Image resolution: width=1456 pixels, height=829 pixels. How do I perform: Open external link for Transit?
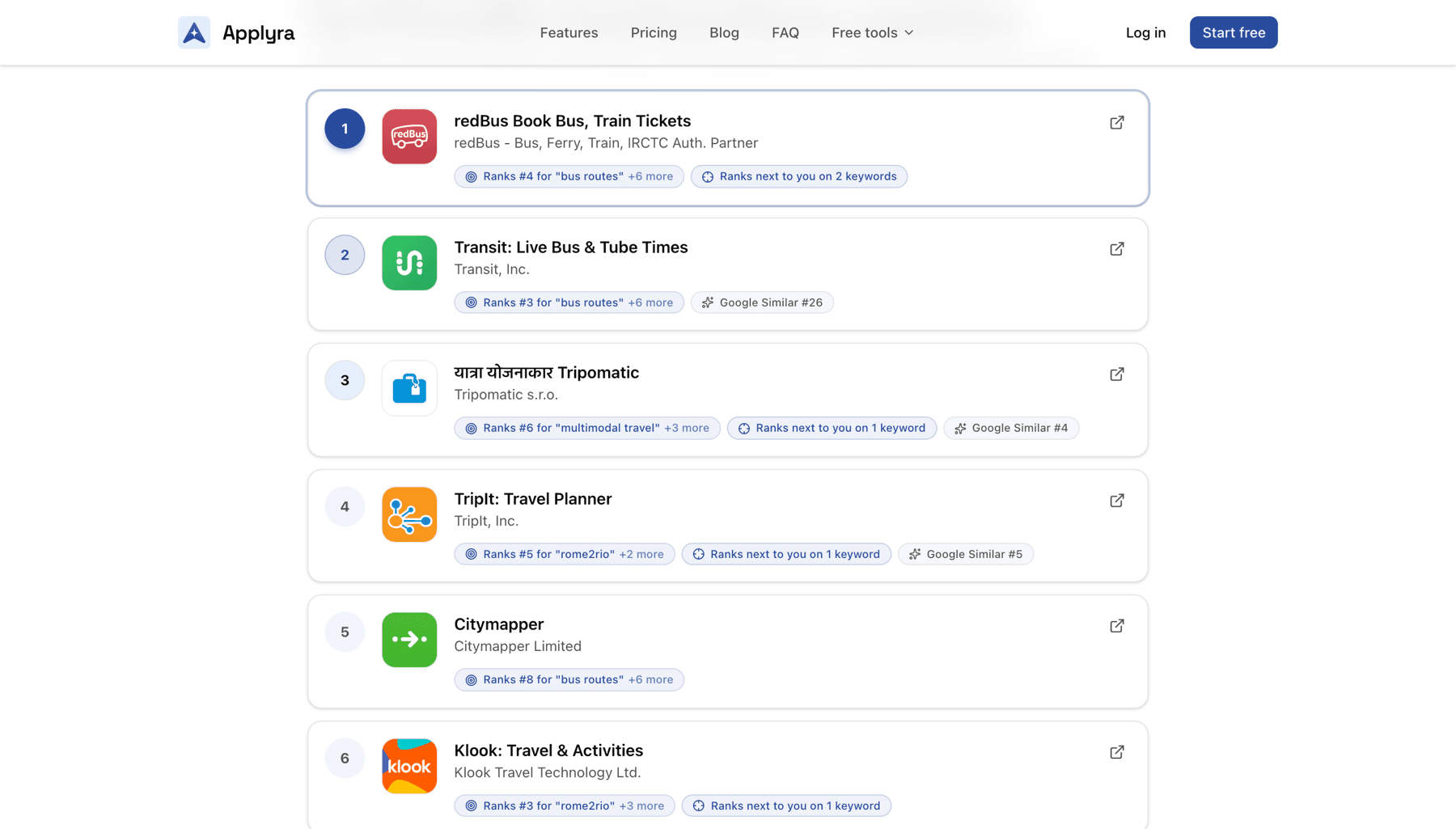pyautogui.click(x=1117, y=248)
